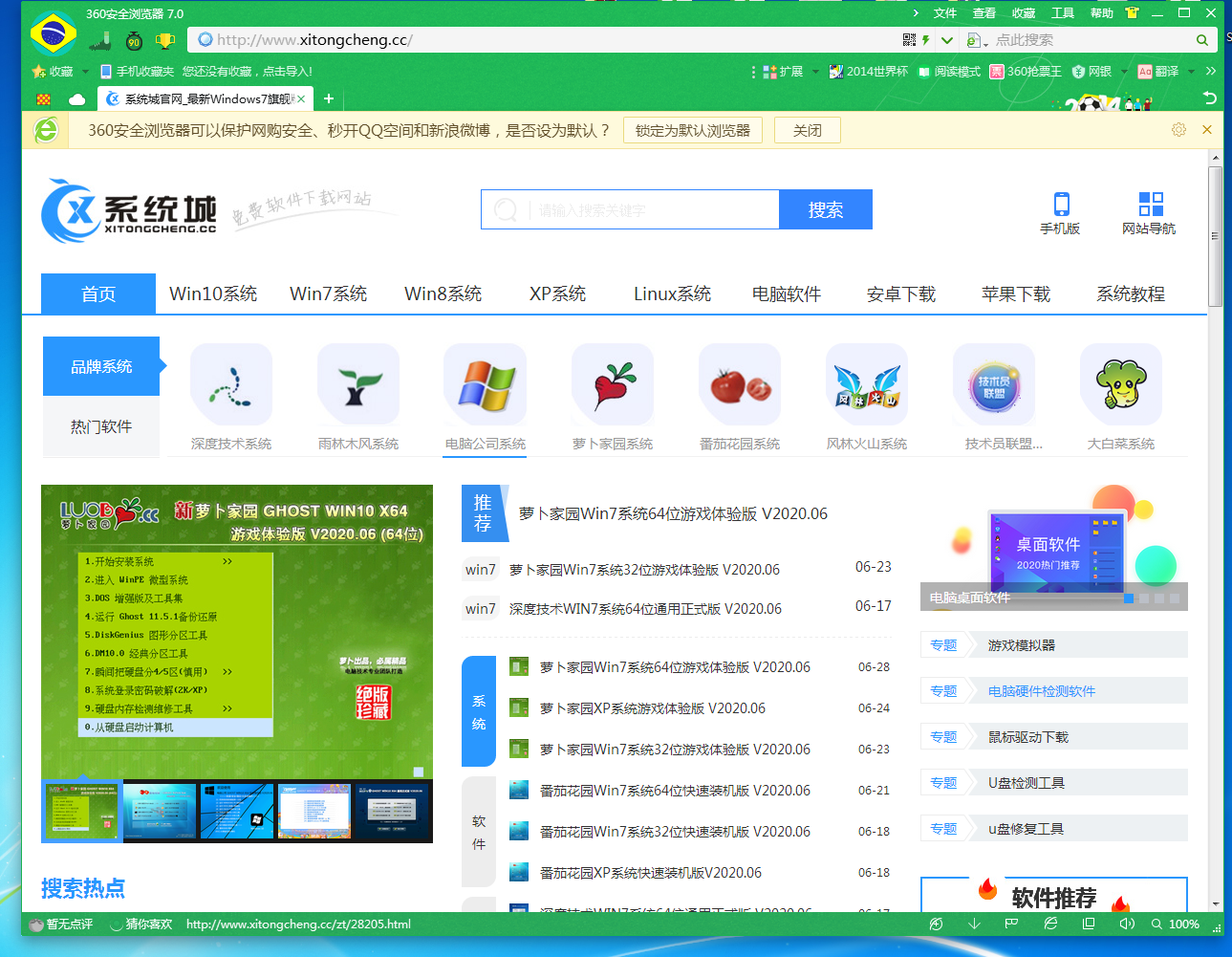Open the 电脑硬件检测软件 topic link
This screenshot has height=957, width=1232.
[x=1042, y=691]
